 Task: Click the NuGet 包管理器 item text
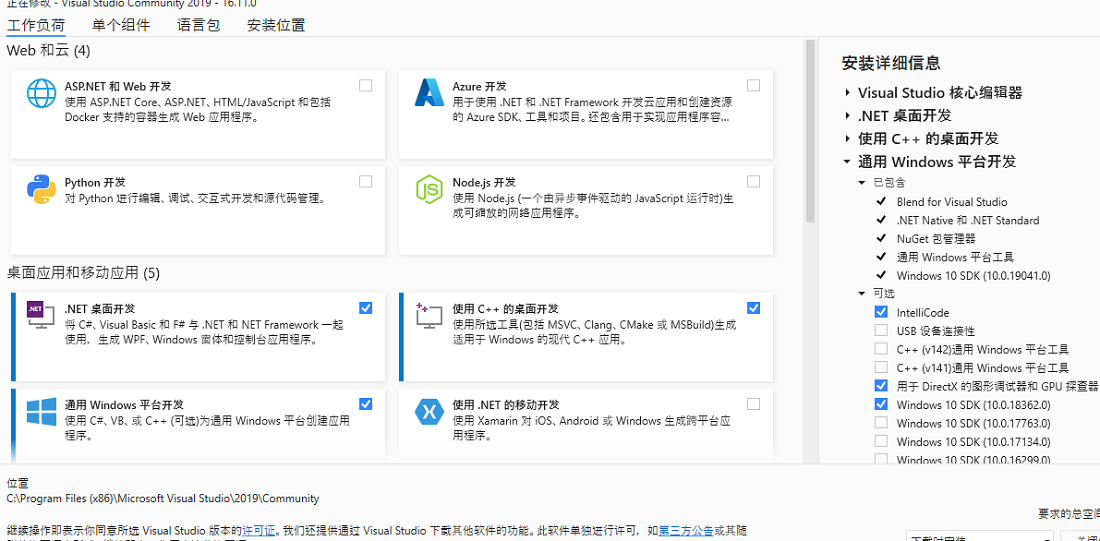(x=936, y=238)
